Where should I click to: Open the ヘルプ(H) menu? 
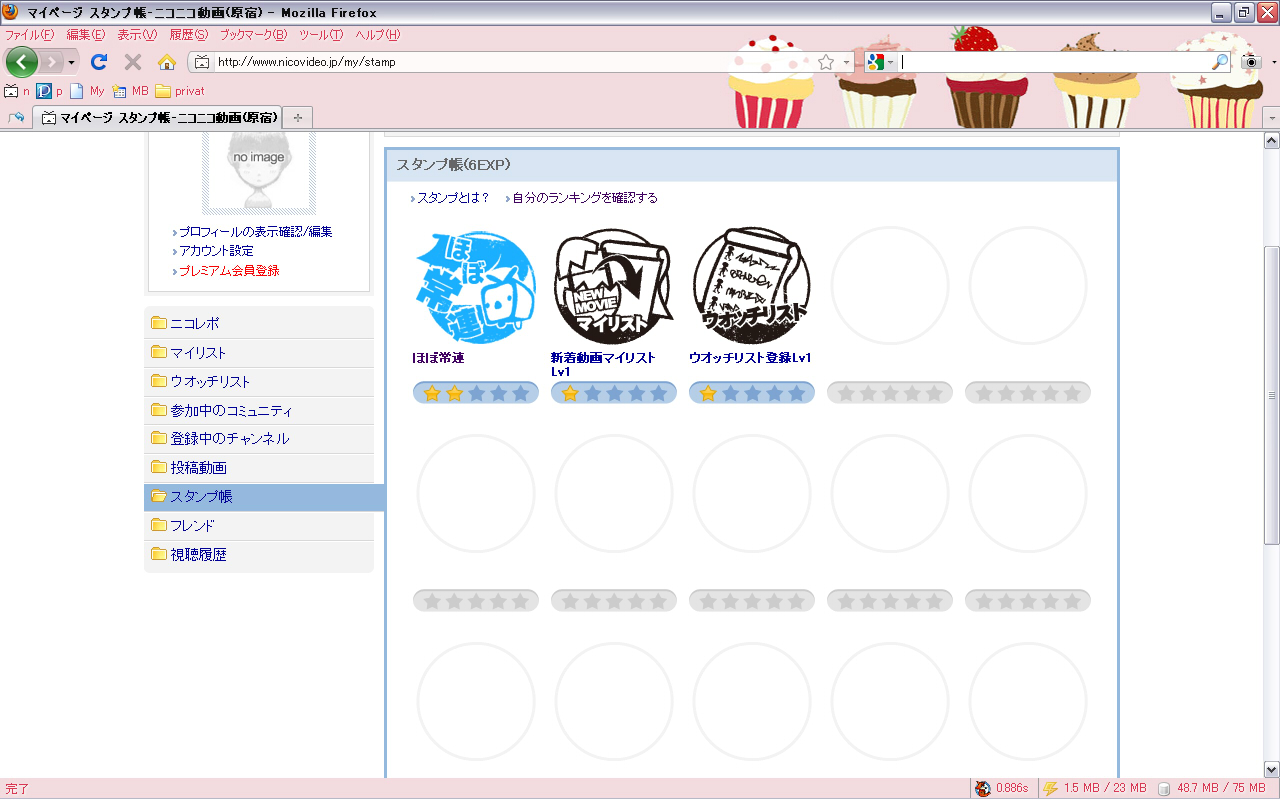(x=378, y=35)
